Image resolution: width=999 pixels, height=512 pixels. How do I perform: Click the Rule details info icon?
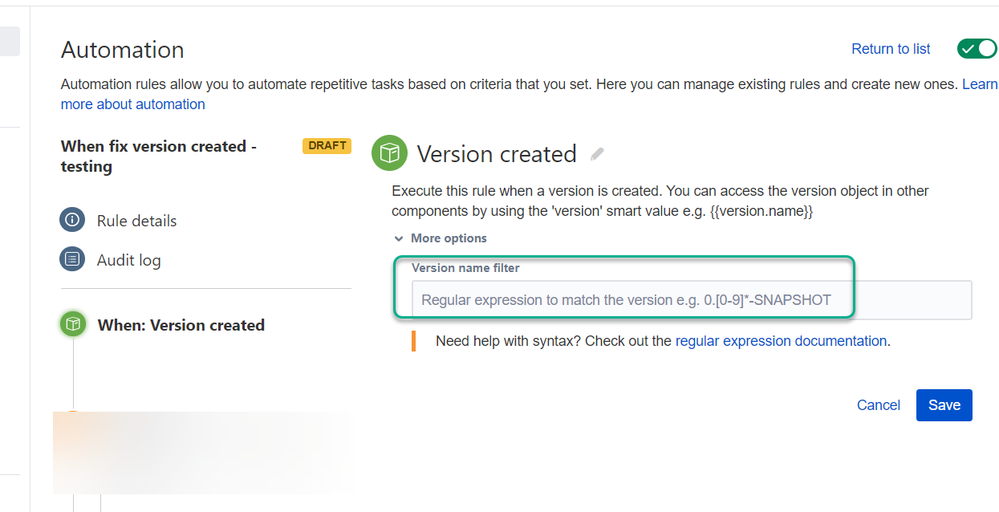pyautogui.click(x=72, y=220)
